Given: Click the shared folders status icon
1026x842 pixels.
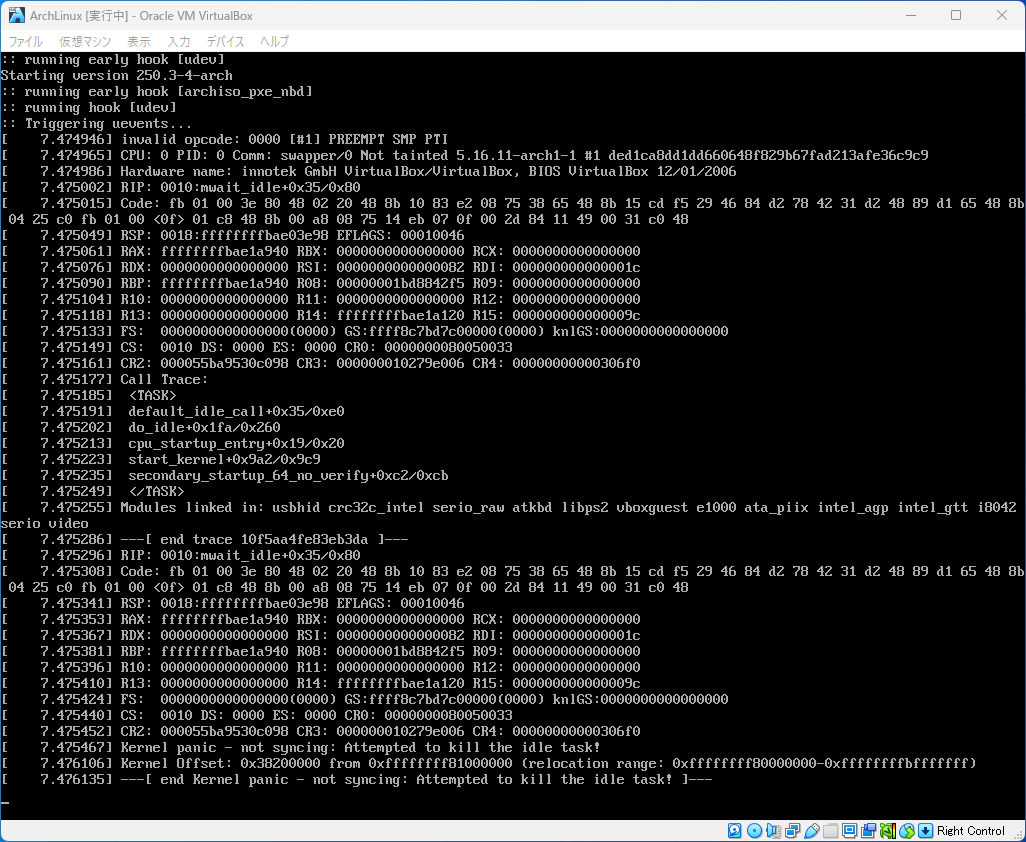Looking at the screenshot, I should point(830,831).
